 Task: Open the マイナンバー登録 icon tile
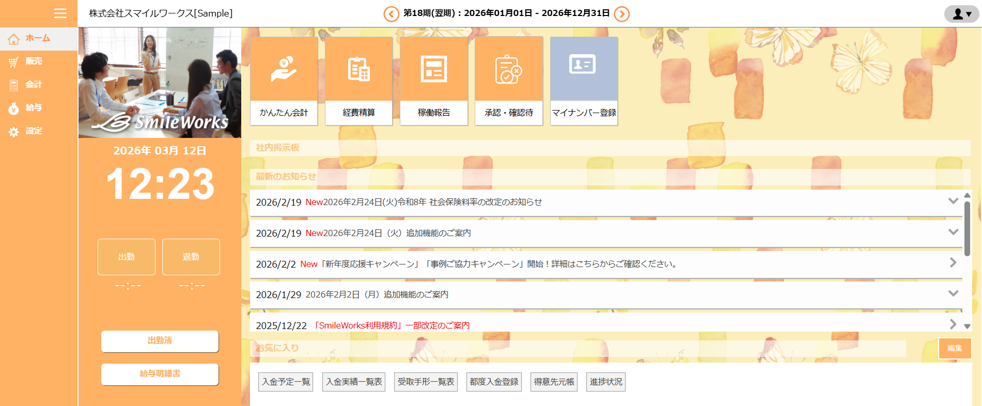(584, 81)
